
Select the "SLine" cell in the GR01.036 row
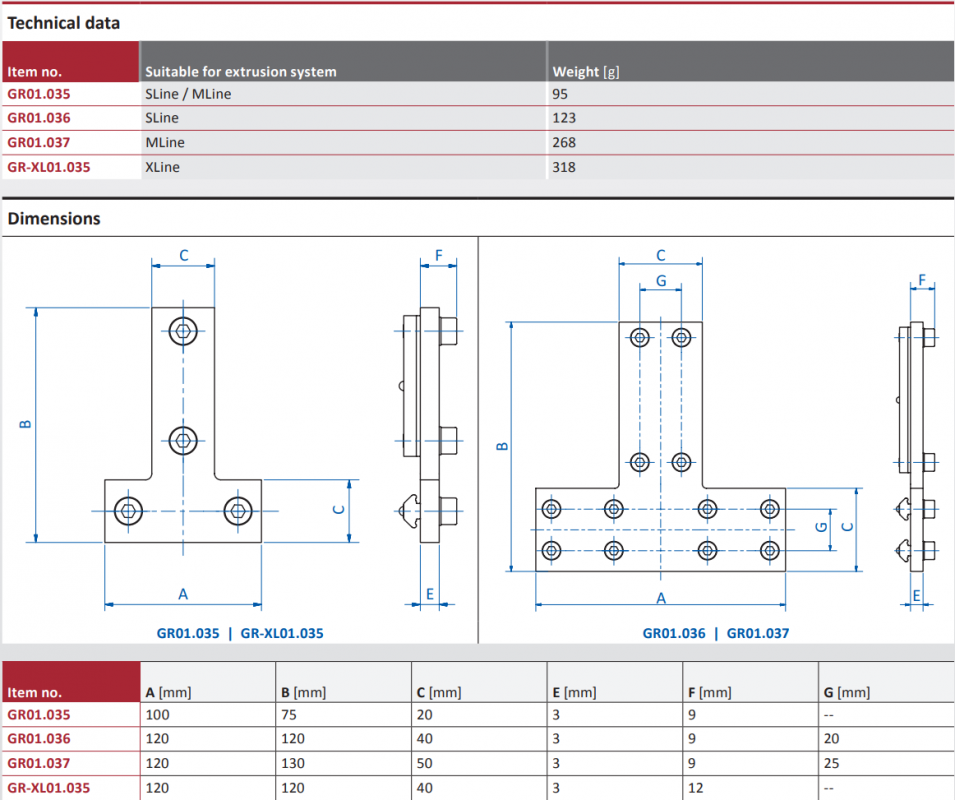pyautogui.click(x=162, y=118)
